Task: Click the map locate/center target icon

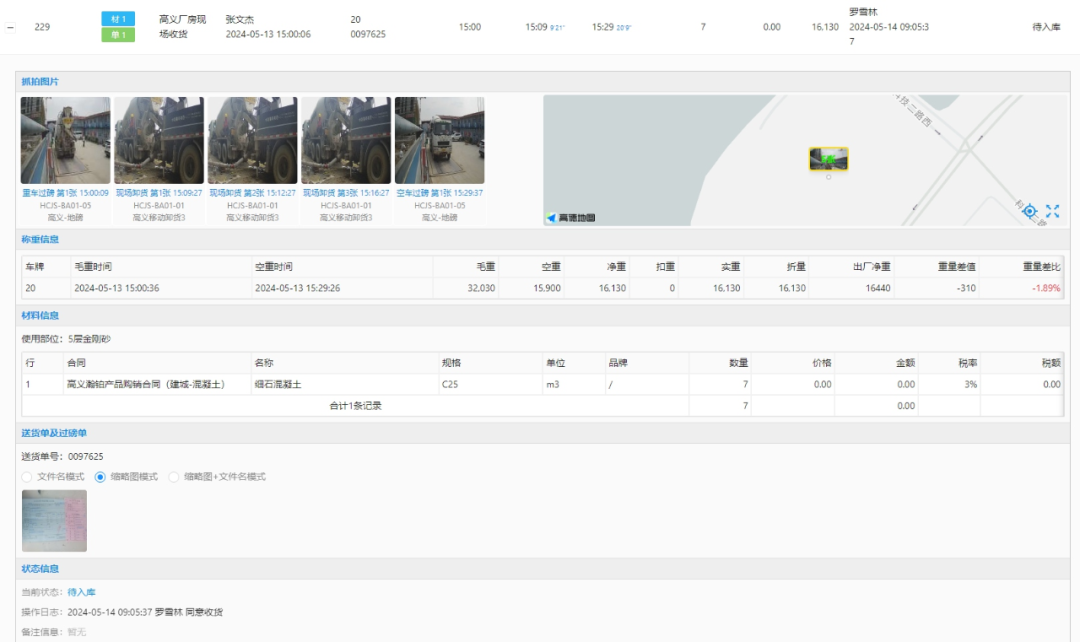Action: click(x=1030, y=210)
